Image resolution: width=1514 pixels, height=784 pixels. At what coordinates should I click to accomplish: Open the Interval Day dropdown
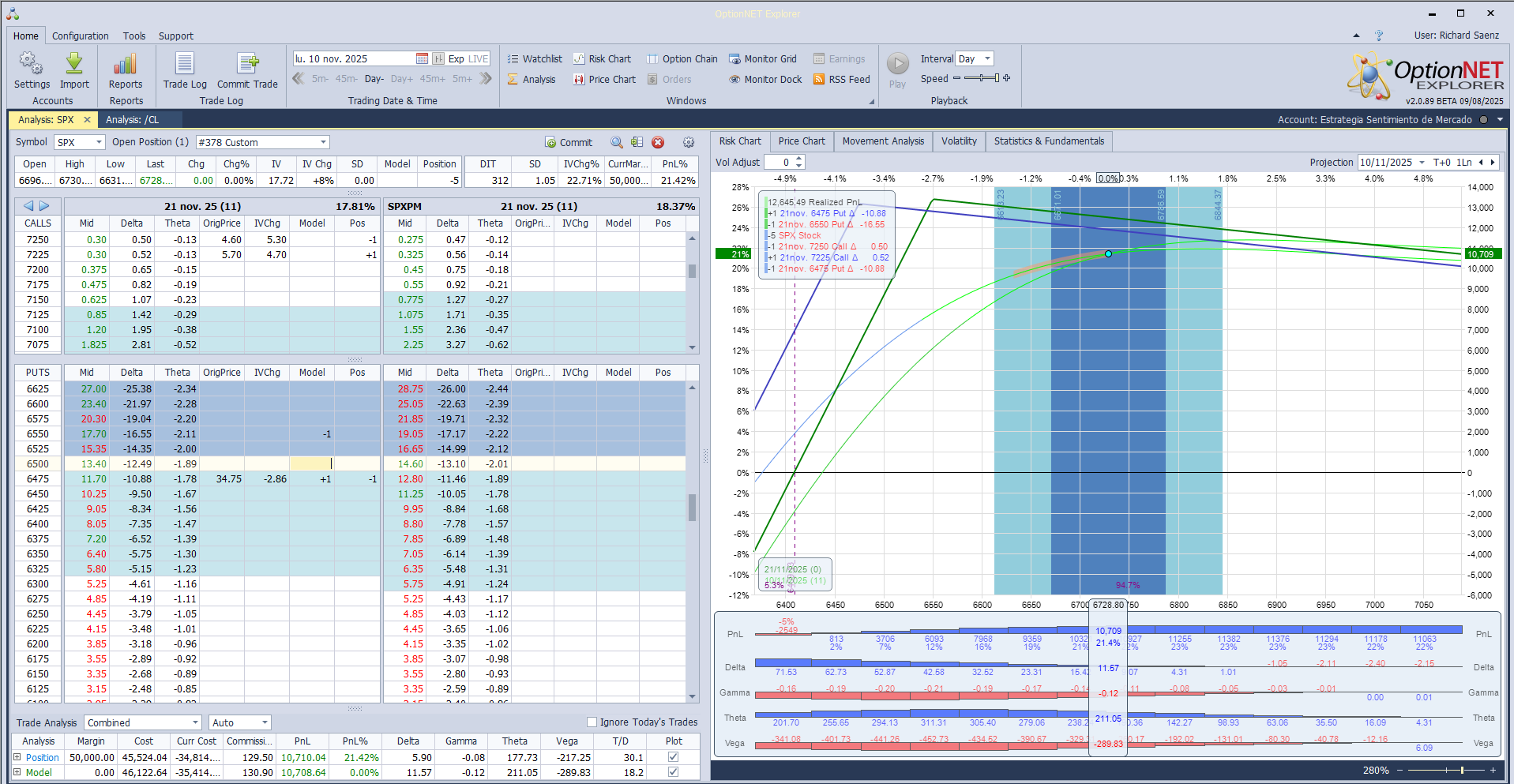click(987, 58)
